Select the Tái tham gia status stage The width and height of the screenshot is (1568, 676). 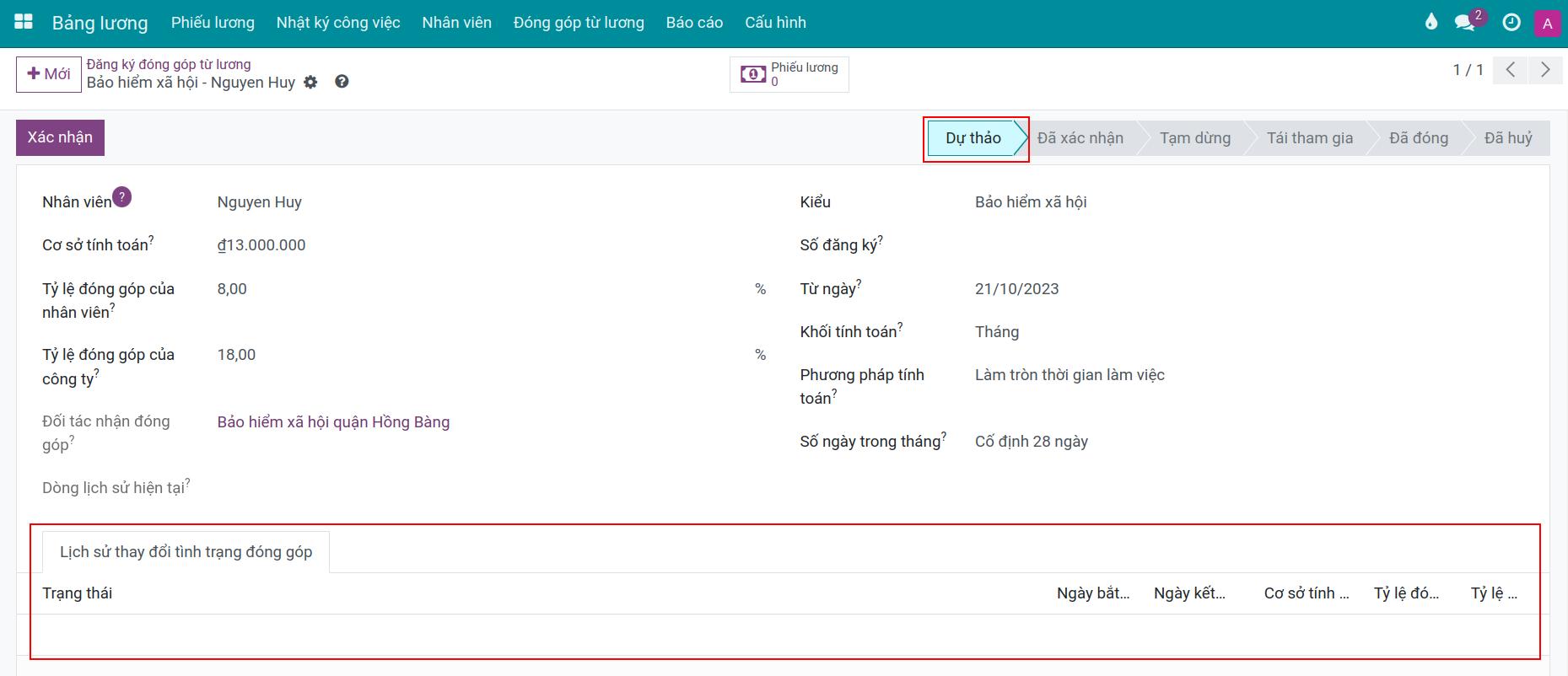[x=1309, y=138]
